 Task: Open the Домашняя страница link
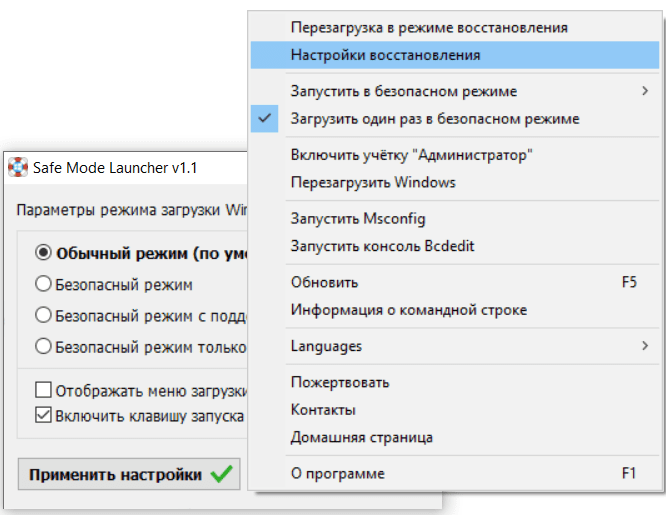[x=361, y=438]
